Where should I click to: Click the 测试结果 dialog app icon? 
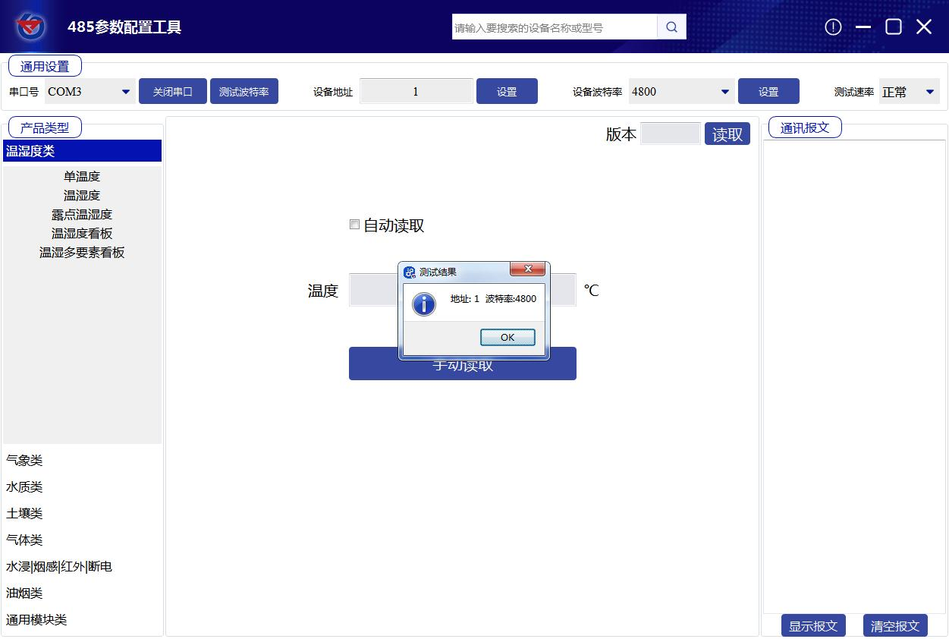(410, 272)
